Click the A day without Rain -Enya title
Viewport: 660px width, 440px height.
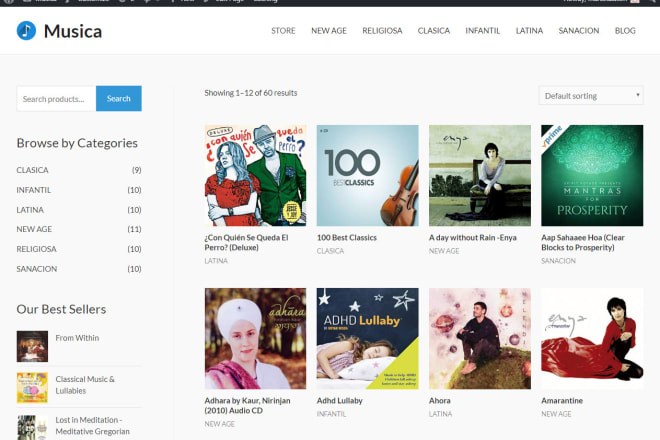coord(473,237)
